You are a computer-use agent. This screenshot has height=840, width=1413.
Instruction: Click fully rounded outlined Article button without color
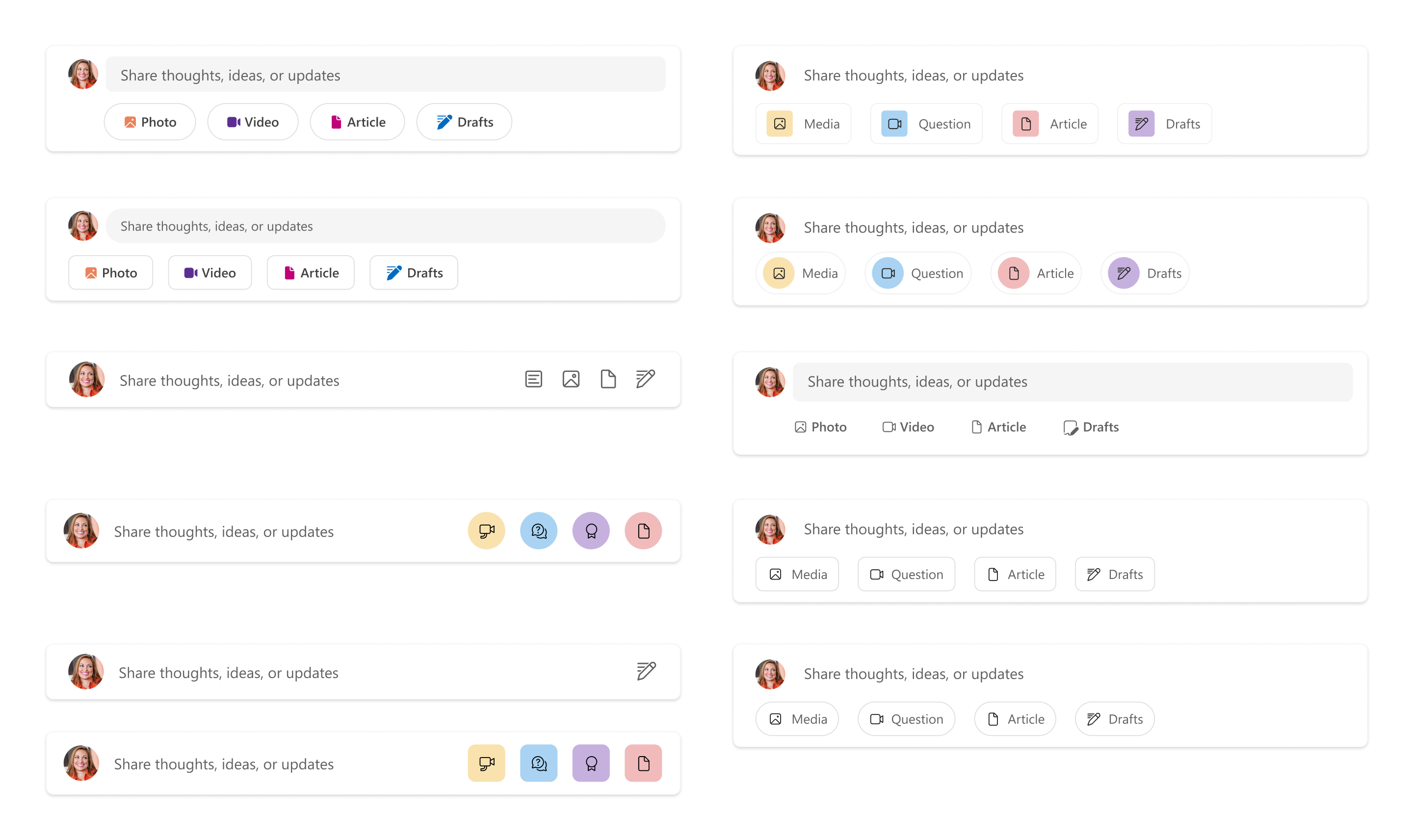pyautogui.click(x=1015, y=718)
